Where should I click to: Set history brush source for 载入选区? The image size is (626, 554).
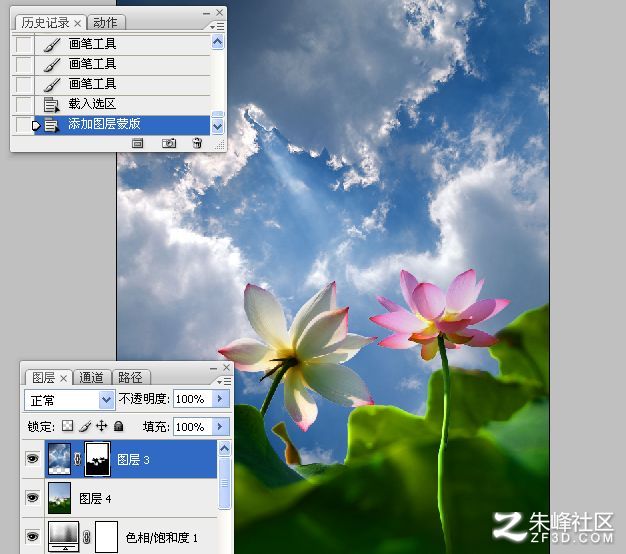point(24,105)
